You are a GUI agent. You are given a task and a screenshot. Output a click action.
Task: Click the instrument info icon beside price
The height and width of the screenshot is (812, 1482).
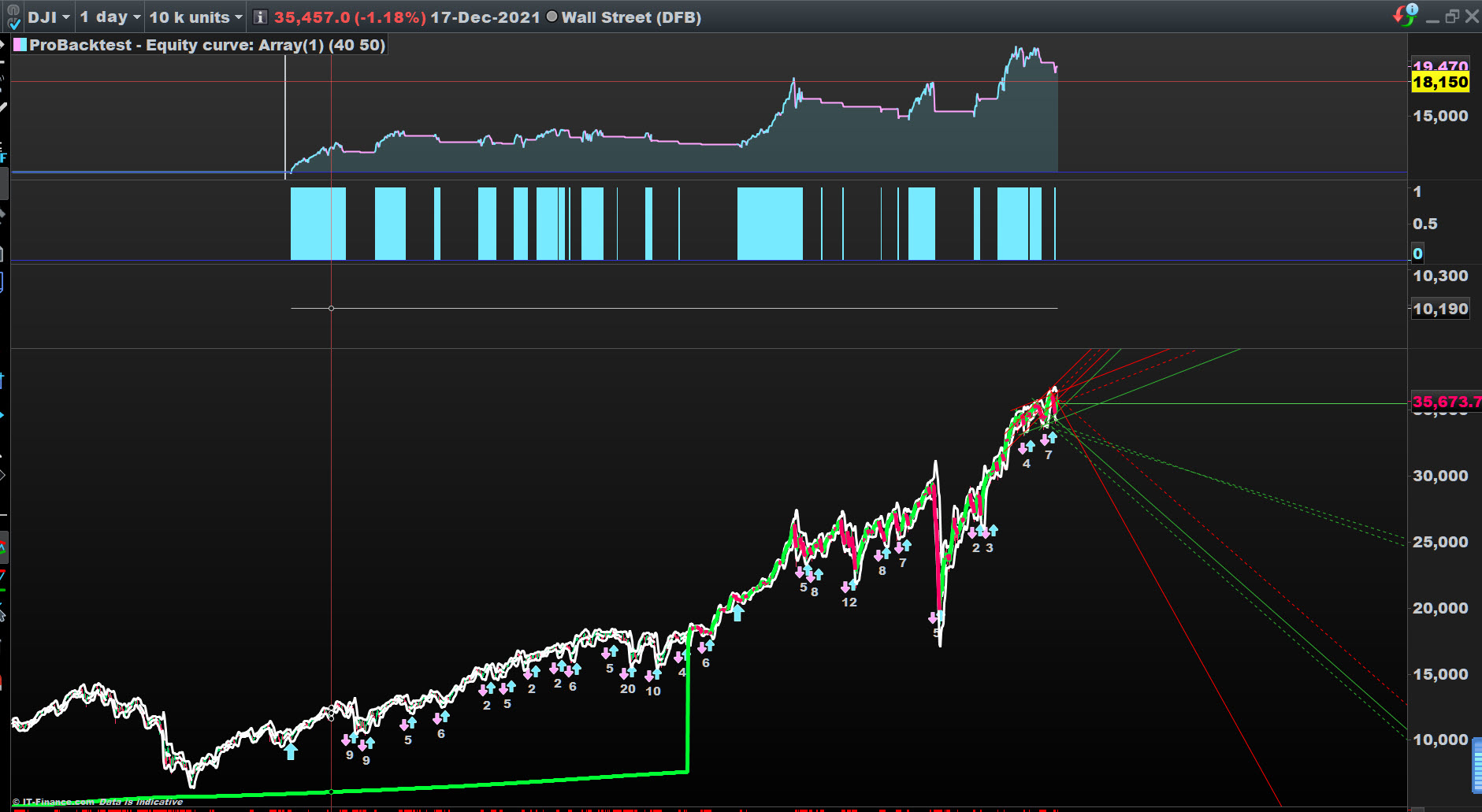pyautogui.click(x=260, y=17)
